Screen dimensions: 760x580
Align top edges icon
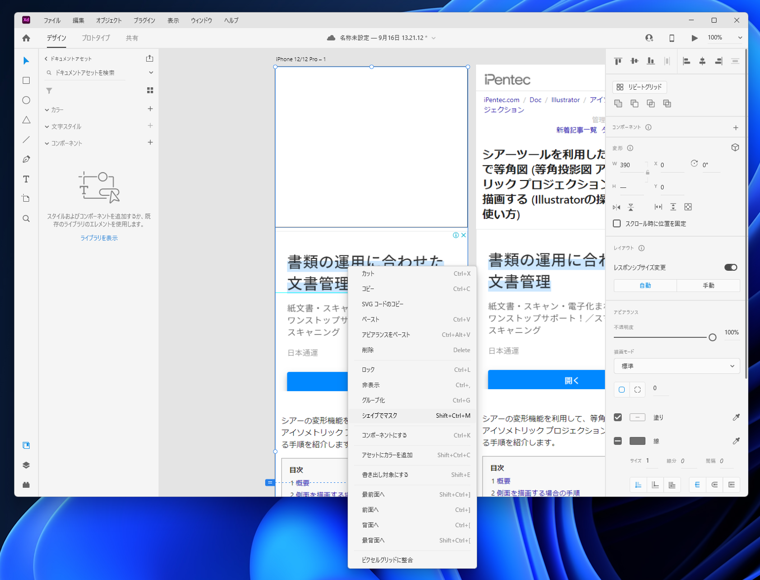click(x=618, y=61)
